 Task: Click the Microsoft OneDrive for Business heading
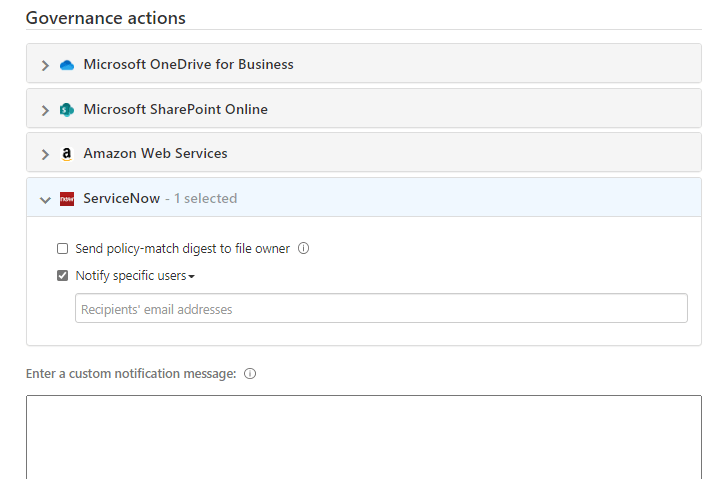(x=188, y=65)
